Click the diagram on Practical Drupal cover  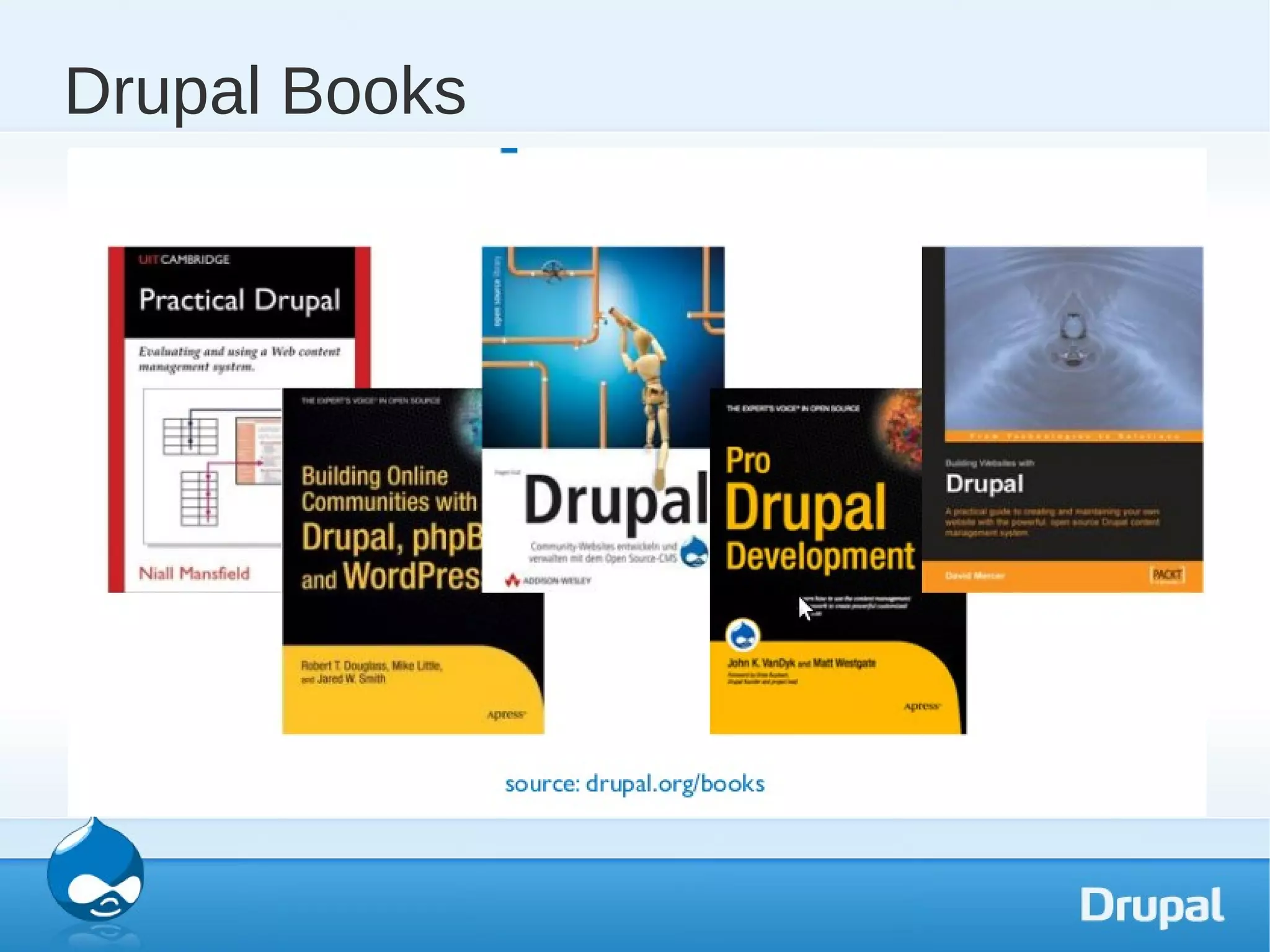[x=213, y=466]
